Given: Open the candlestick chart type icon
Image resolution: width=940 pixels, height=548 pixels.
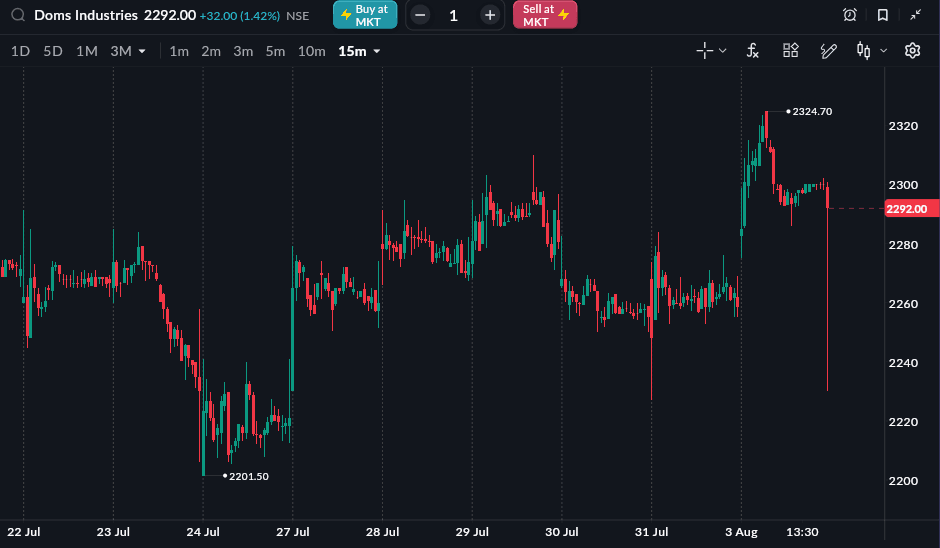Looking at the screenshot, I should click(x=863, y=51).
